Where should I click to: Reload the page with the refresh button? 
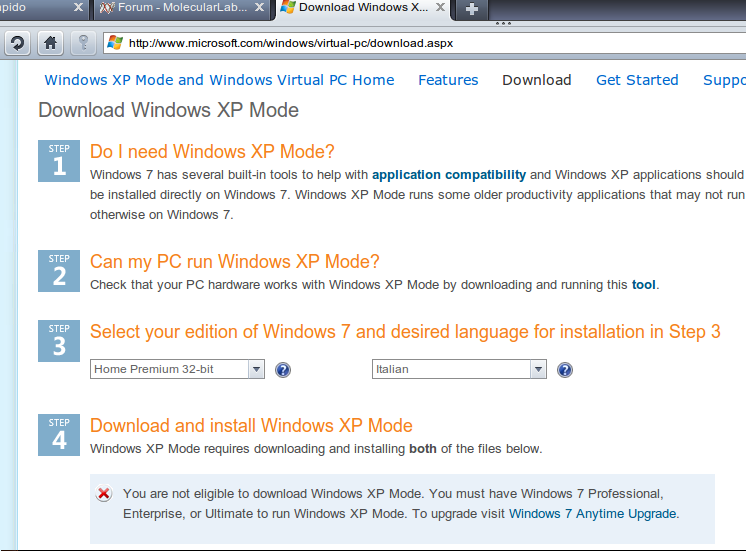tap(18, 43)
